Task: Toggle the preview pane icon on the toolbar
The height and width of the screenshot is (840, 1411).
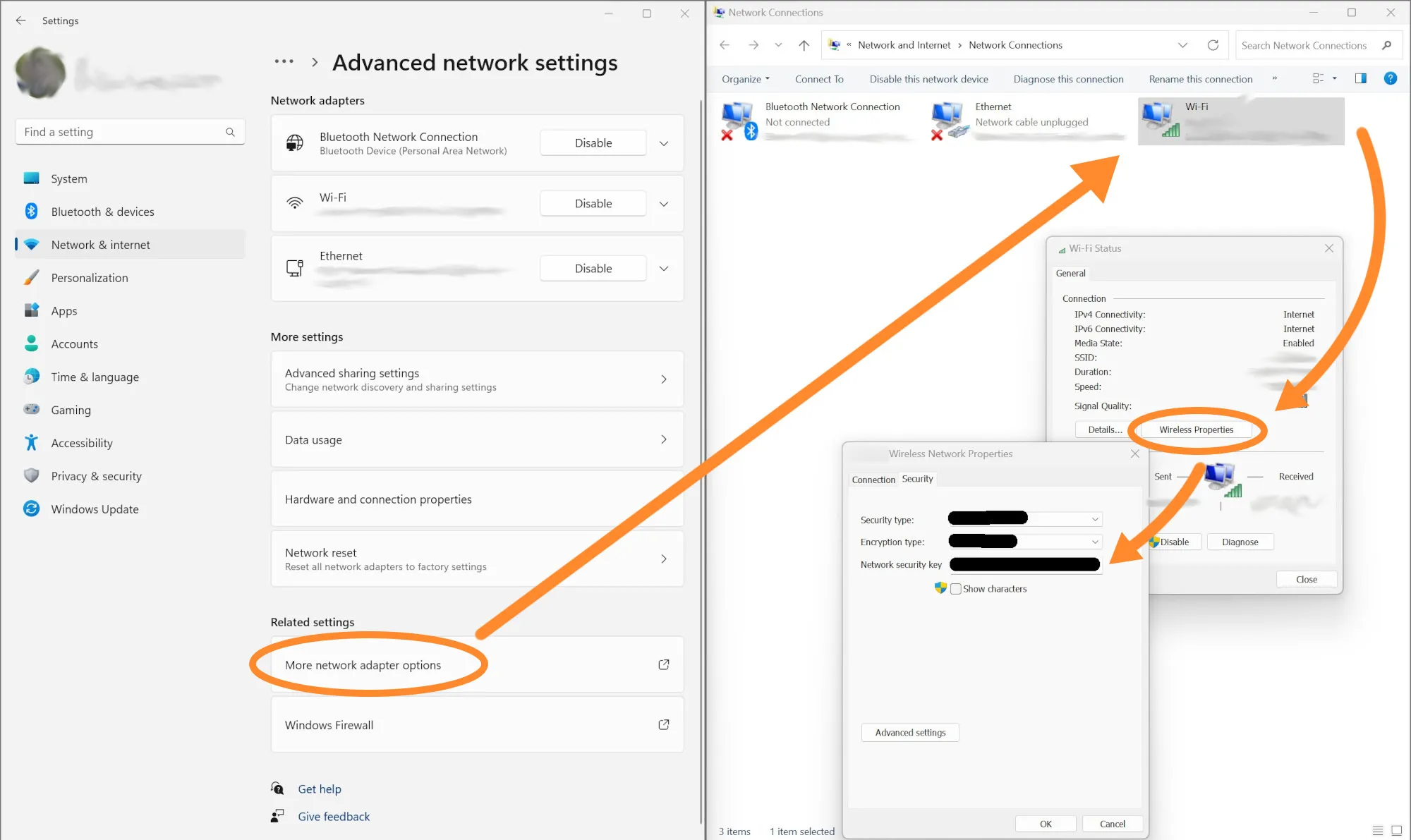Action: (1360, 78)
